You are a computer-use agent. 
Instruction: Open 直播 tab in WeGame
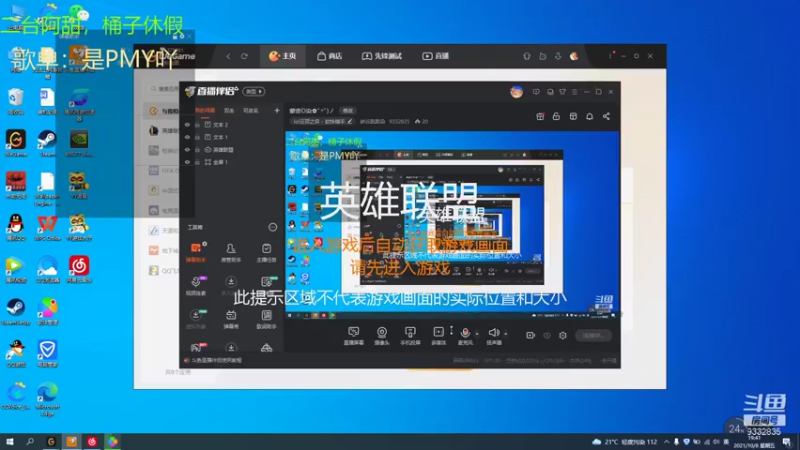[435, 56]
